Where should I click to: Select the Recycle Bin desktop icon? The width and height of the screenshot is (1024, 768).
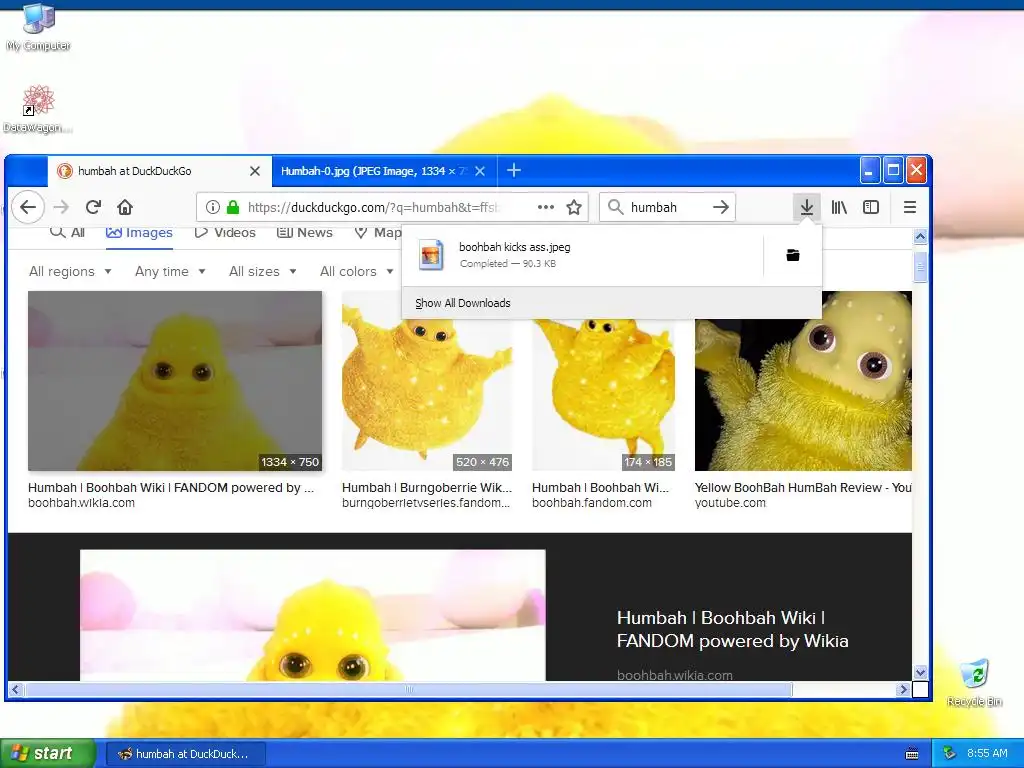click(x=974, y=683)
